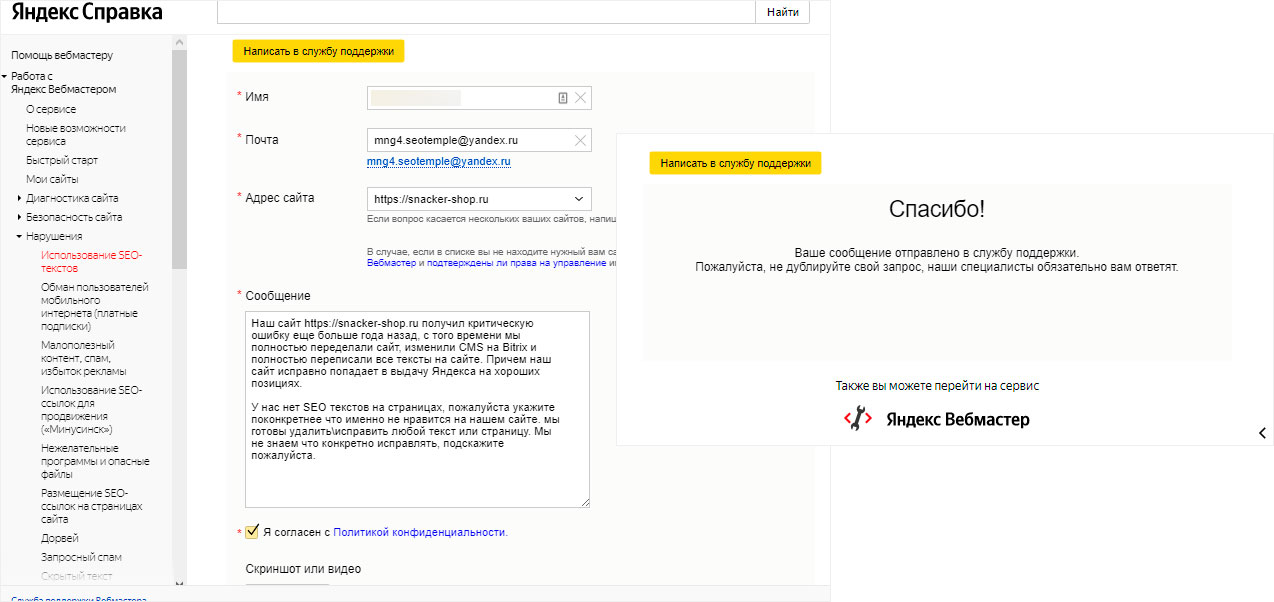This screenshot has height=602, width=1274.
Task: Click the Вебмастер и подтверждены ли права link
Action: pyautogui.click(x=487, y=262)
